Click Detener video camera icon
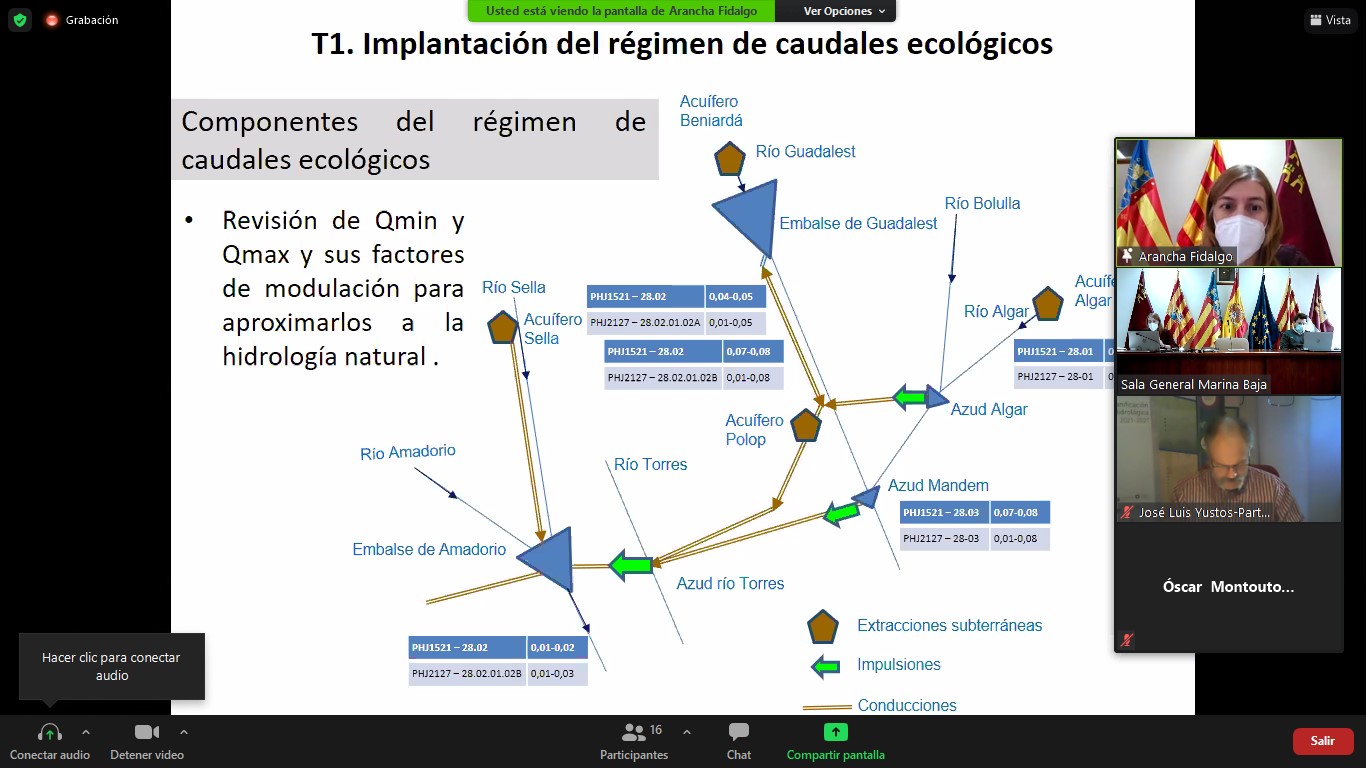 (147, 733)
